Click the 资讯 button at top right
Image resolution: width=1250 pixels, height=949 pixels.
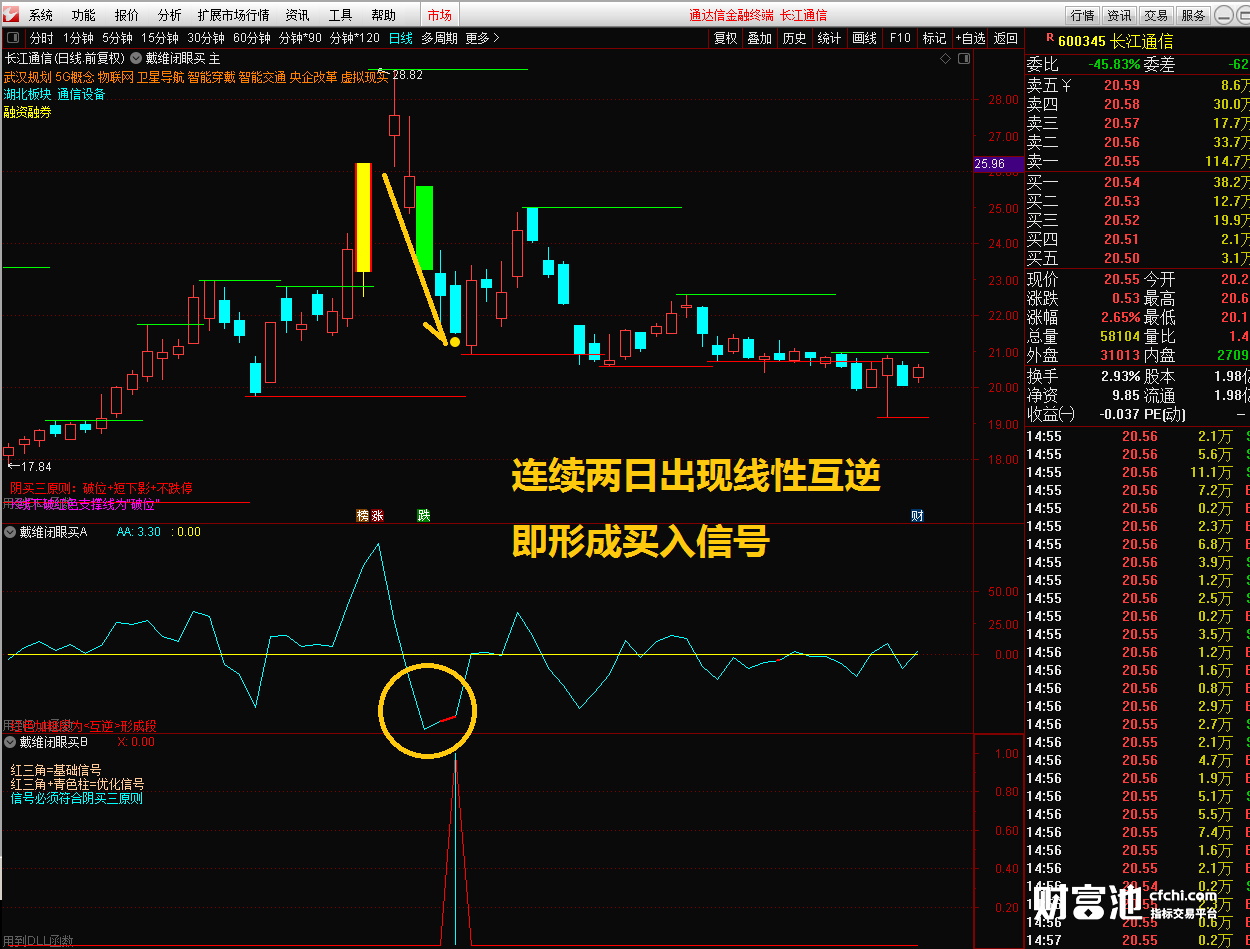(1119, 15)
